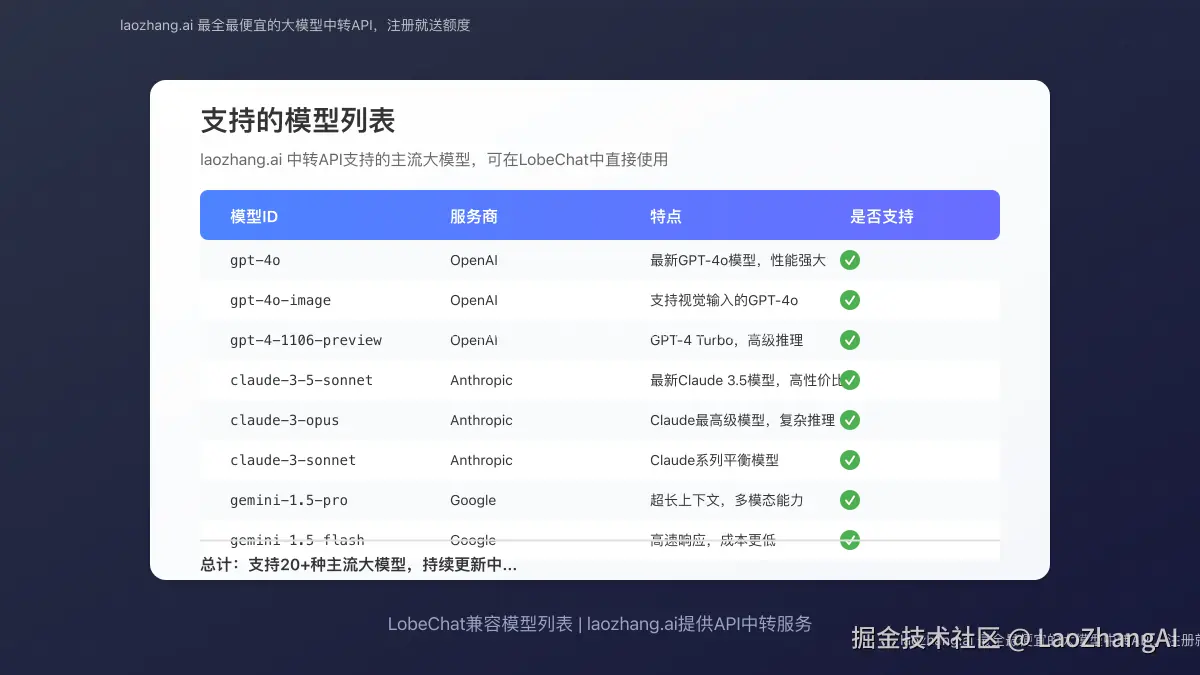
Task: Select the claude-3-5-sonnet model ID cell
Action: point(301,380)
